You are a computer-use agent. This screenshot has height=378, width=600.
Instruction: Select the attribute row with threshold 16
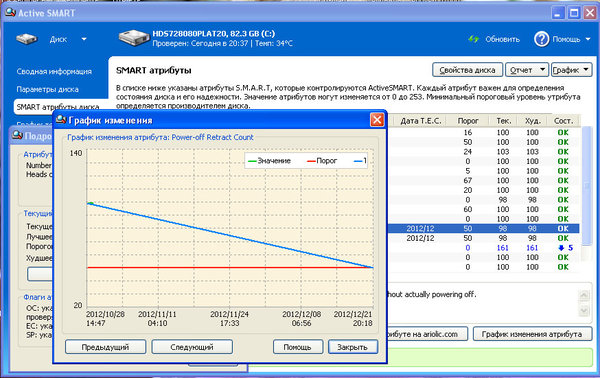coord(483,132)
